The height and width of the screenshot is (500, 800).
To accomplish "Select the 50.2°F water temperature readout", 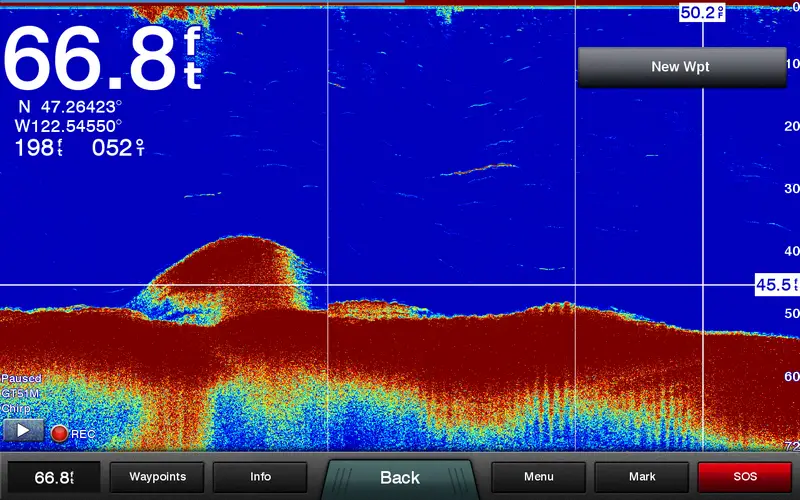I will [702, 12].
